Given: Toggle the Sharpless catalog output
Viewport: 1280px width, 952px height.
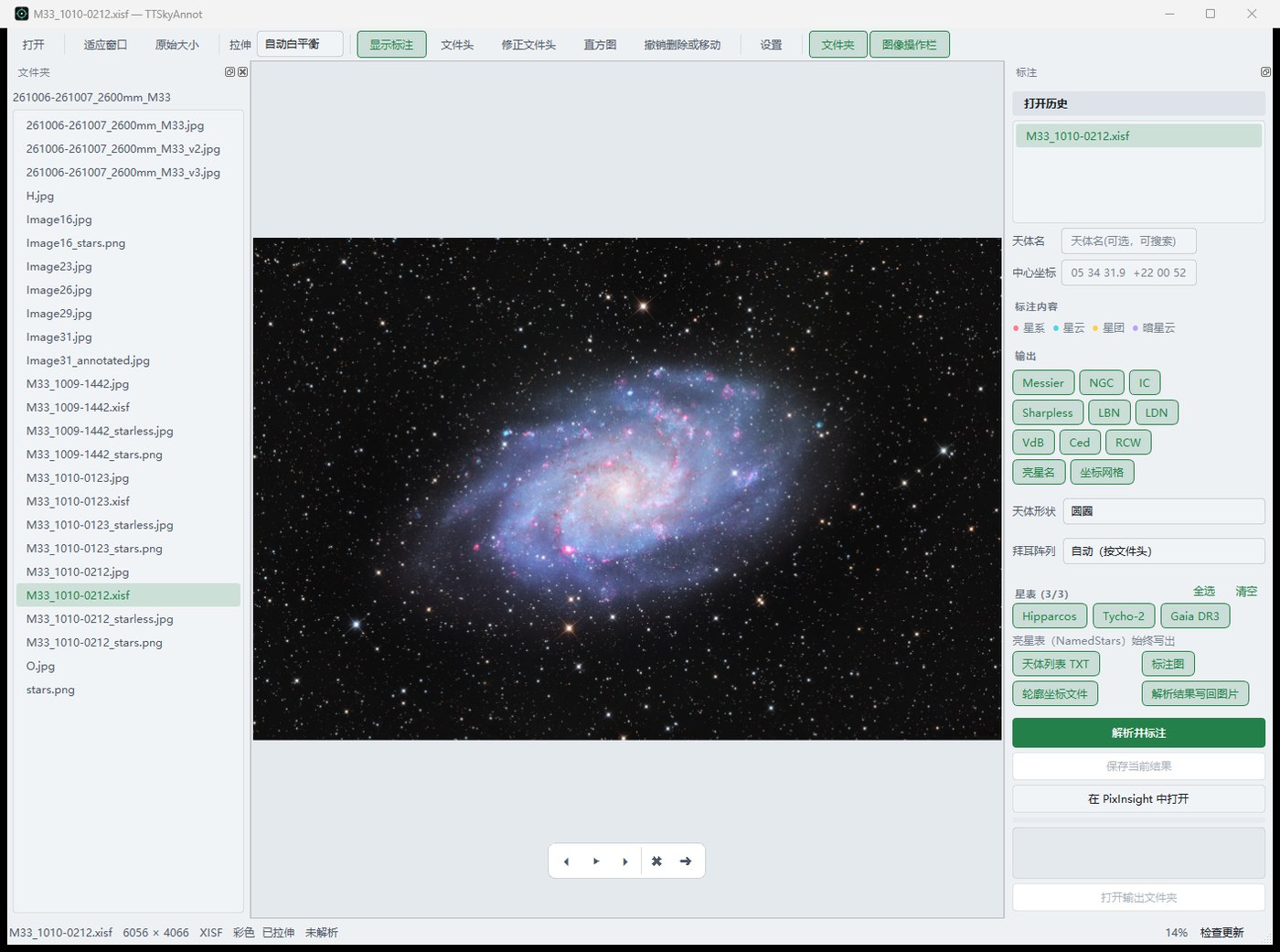Looking at the screenshot, I should [x=1048, y=413].
